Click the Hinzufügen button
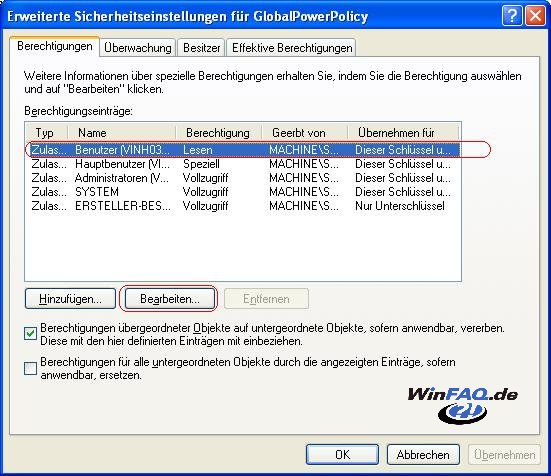The width and height of the screenshot is (551, 476). click(70, 299)
